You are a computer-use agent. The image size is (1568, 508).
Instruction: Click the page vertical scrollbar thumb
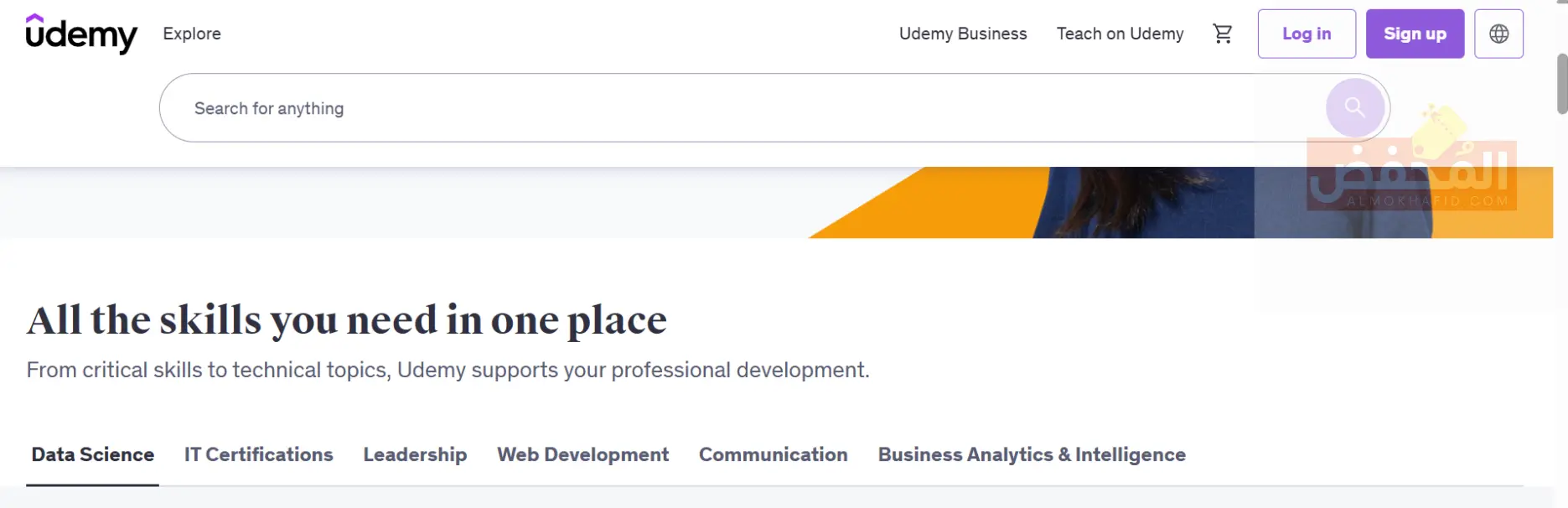[x=1562, y=84]
